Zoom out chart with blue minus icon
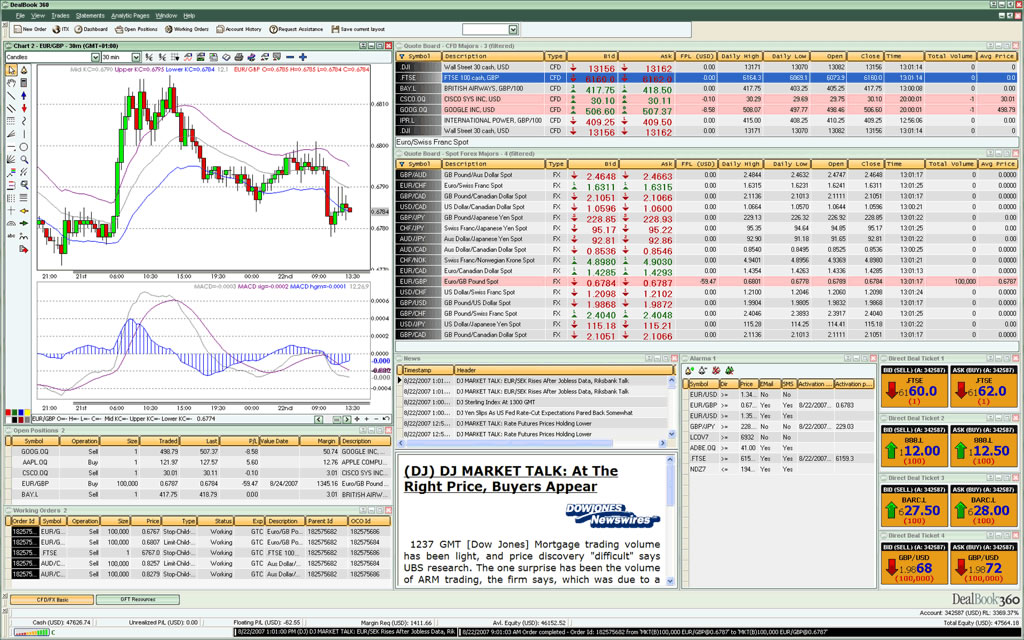Image resolution: width=1024 pixels, height=640 pixels. pyautogui.click(x=290, y=57)
